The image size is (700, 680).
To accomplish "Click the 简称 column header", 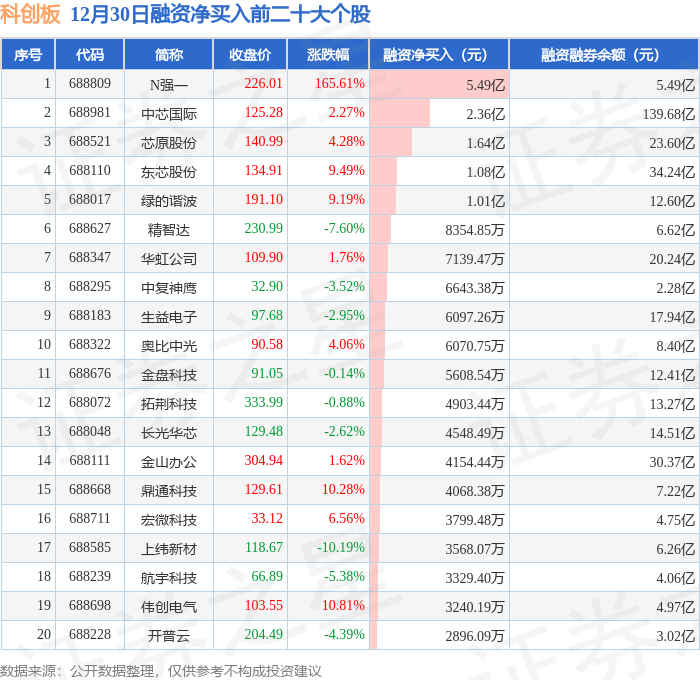I will point(169,54).
